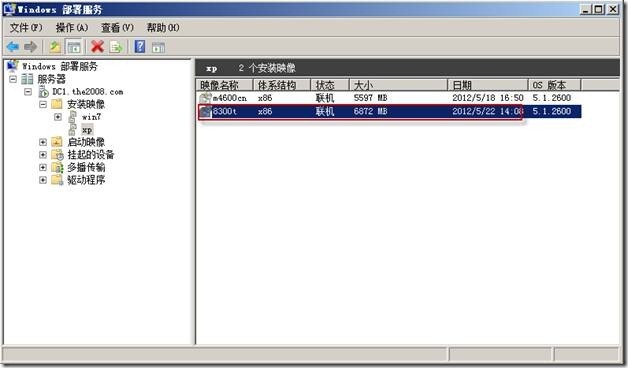Image resolution: width=628 pixels, height=368 pixels.
Task: Click the xp image group icon
Action: pos(72,129)
